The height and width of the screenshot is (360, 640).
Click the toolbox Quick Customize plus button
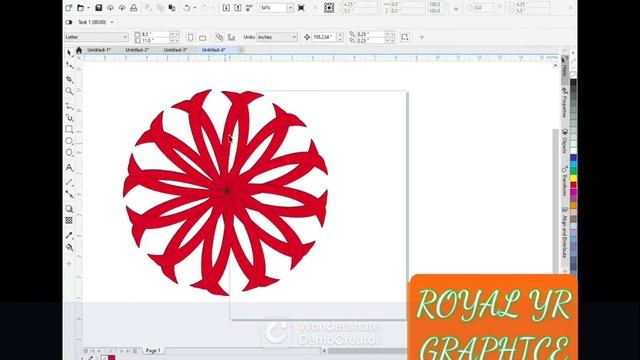pyautogui.click(x=69, y=264)
